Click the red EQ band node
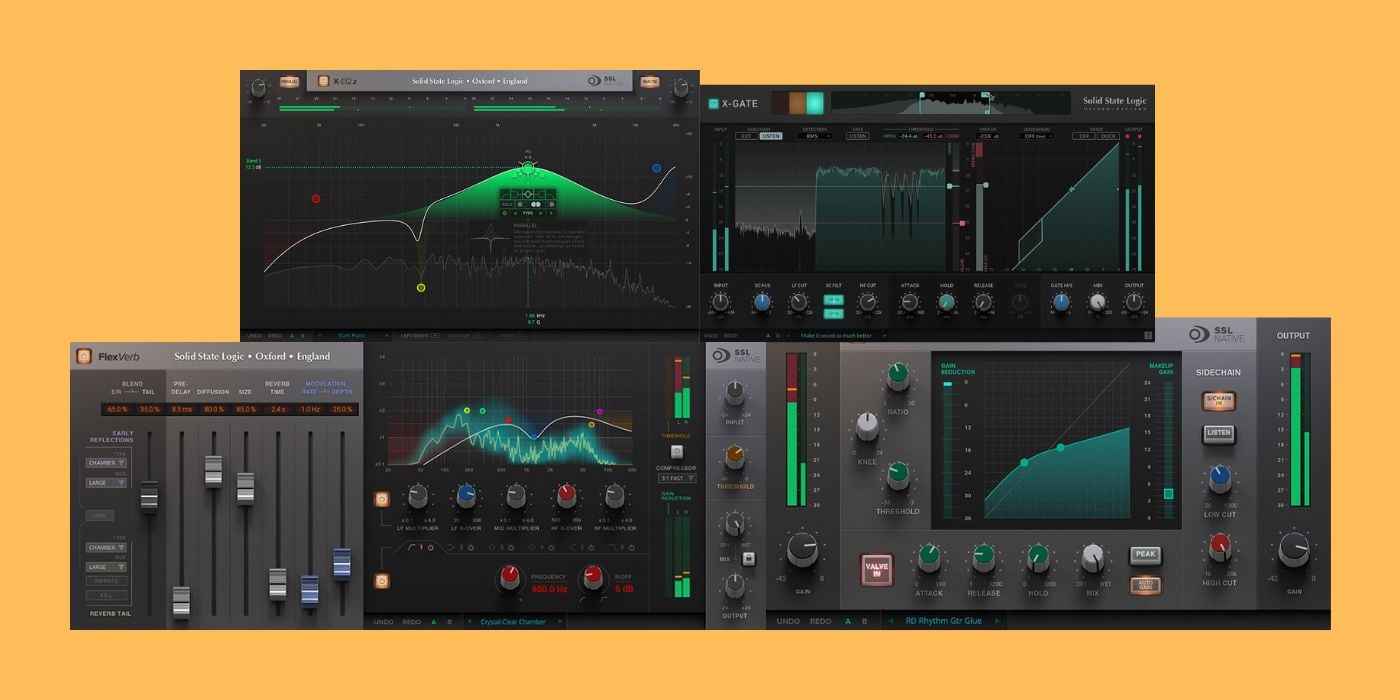 coord(316,199)
